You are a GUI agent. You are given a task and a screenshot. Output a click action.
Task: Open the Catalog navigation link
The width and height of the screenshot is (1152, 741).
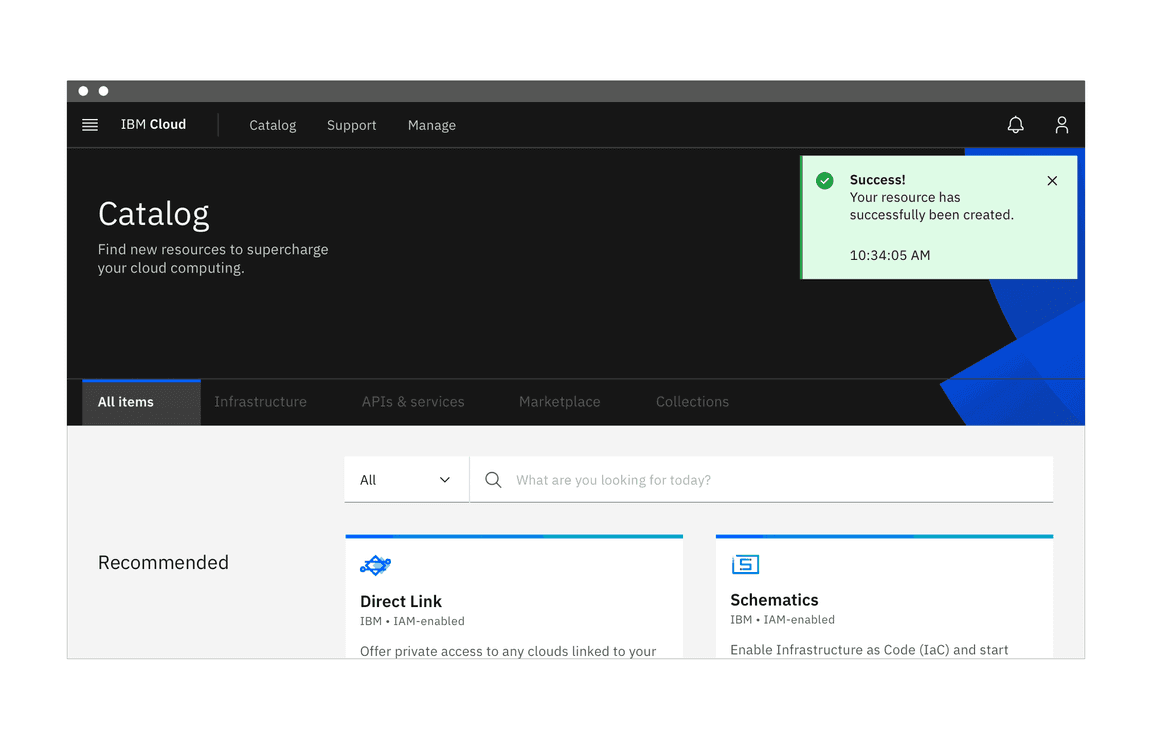click(272, 125)
